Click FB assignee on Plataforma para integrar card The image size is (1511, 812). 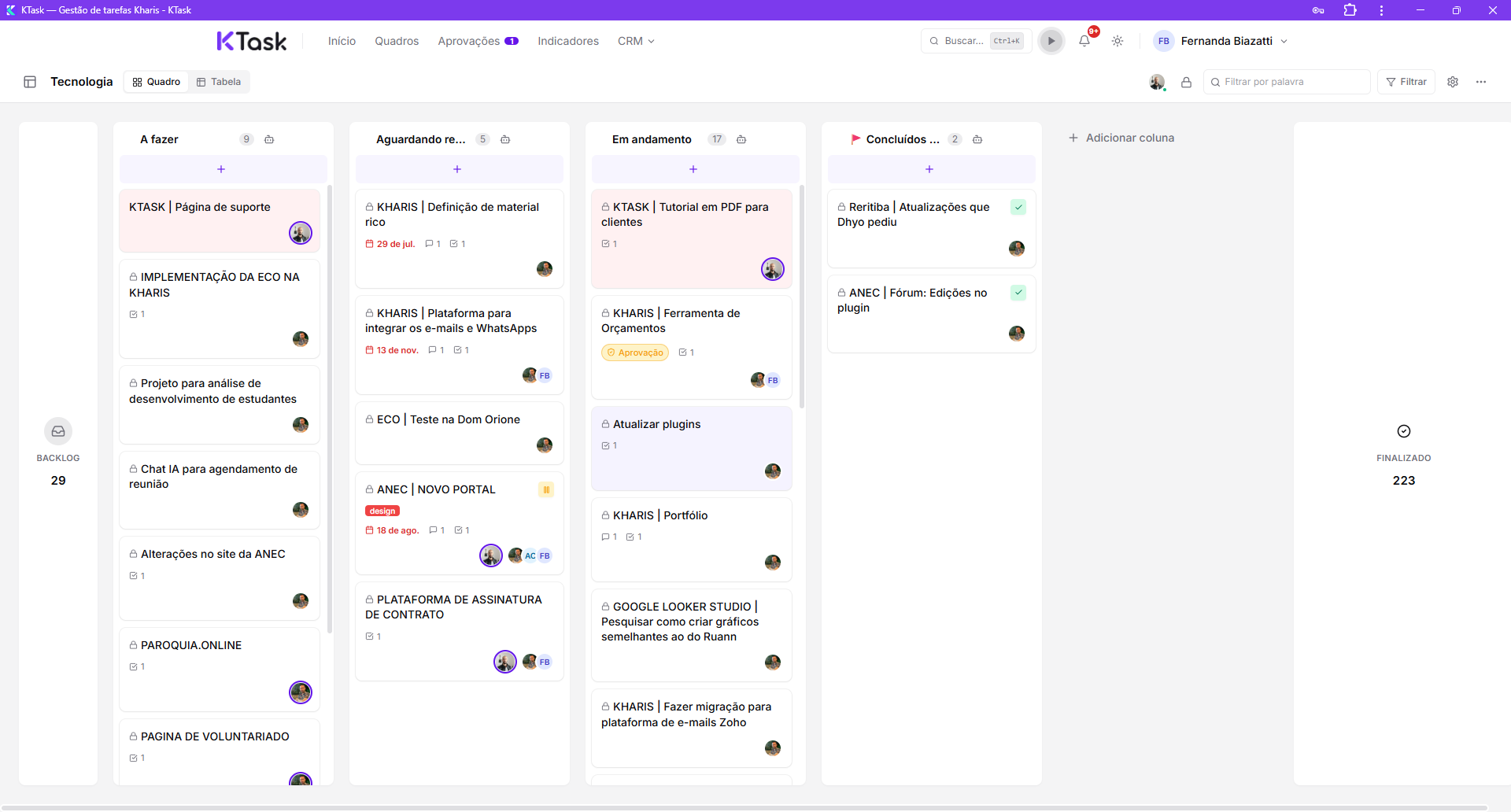(x=545, y=375)
